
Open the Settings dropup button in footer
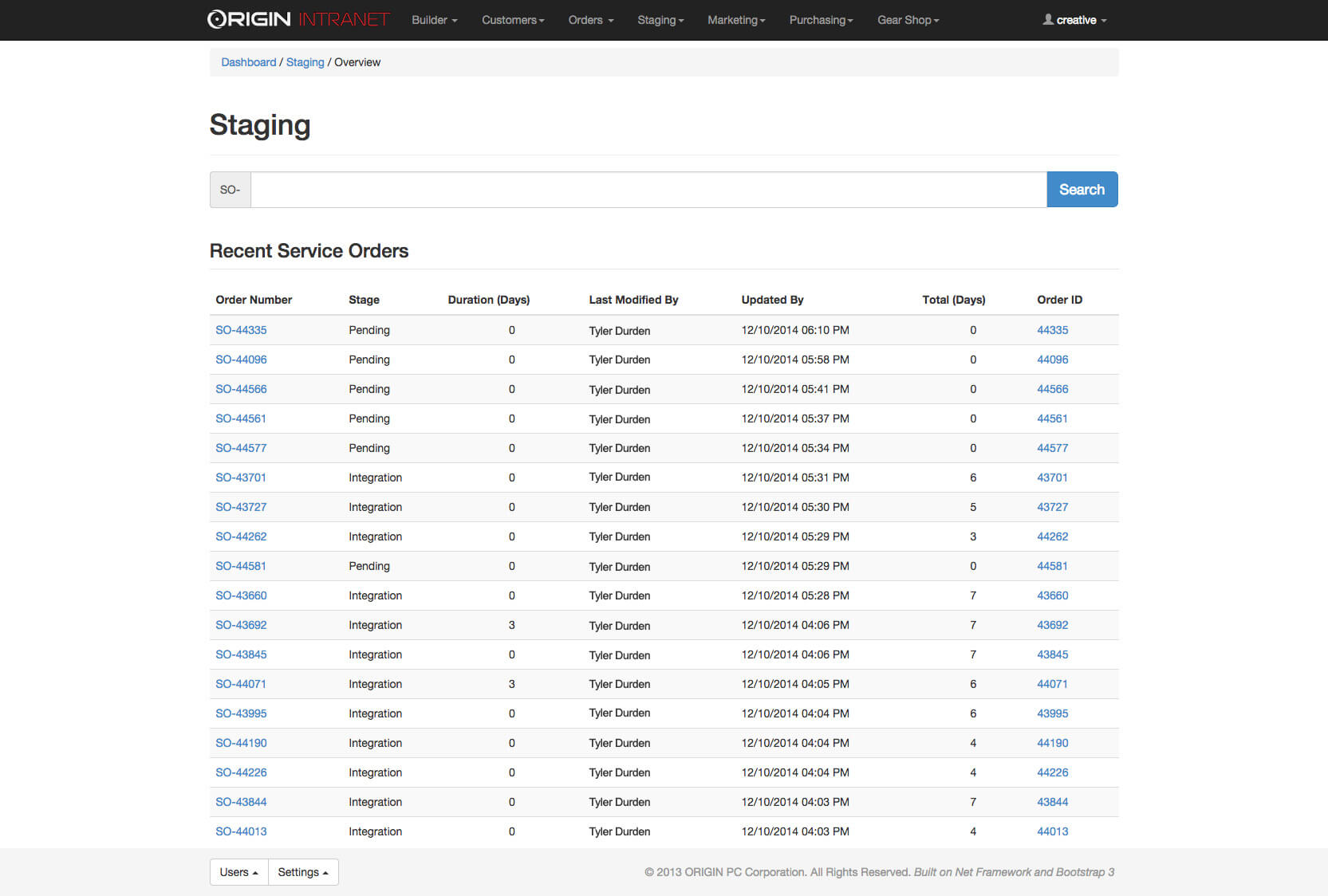pyautogui.click(x=303, y=872)
